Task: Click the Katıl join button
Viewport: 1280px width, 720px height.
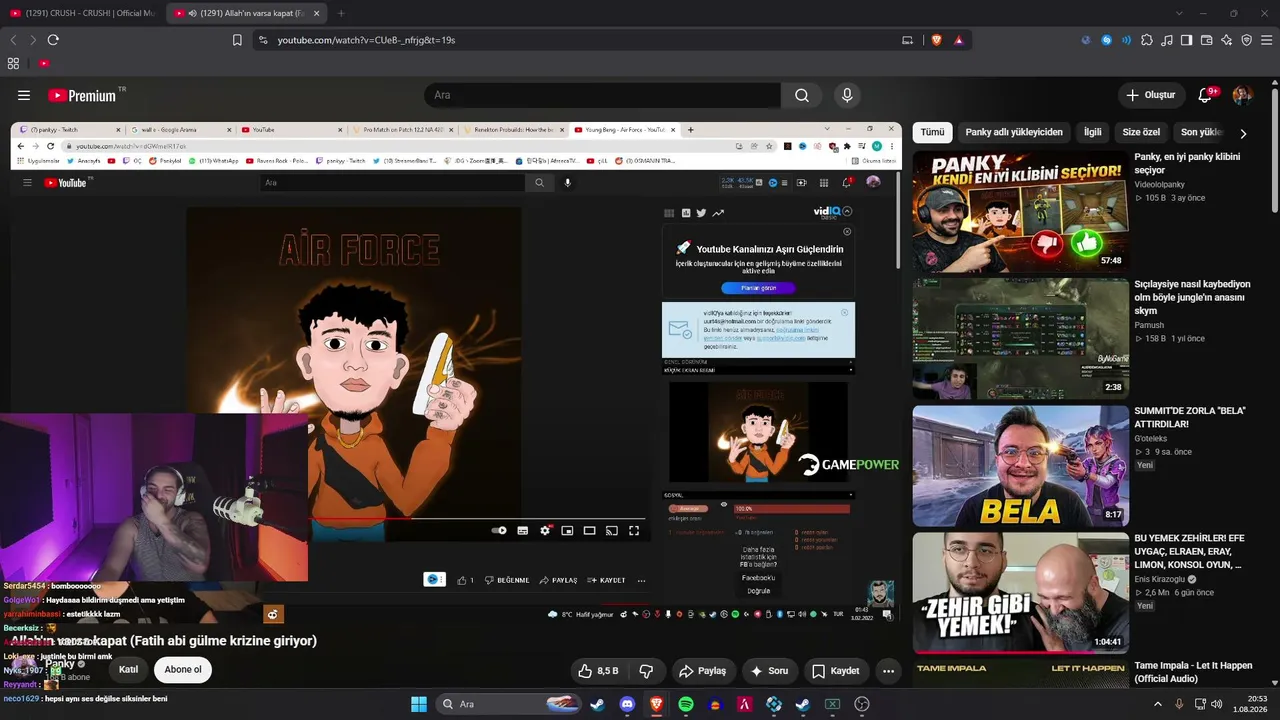Action: 129,670
